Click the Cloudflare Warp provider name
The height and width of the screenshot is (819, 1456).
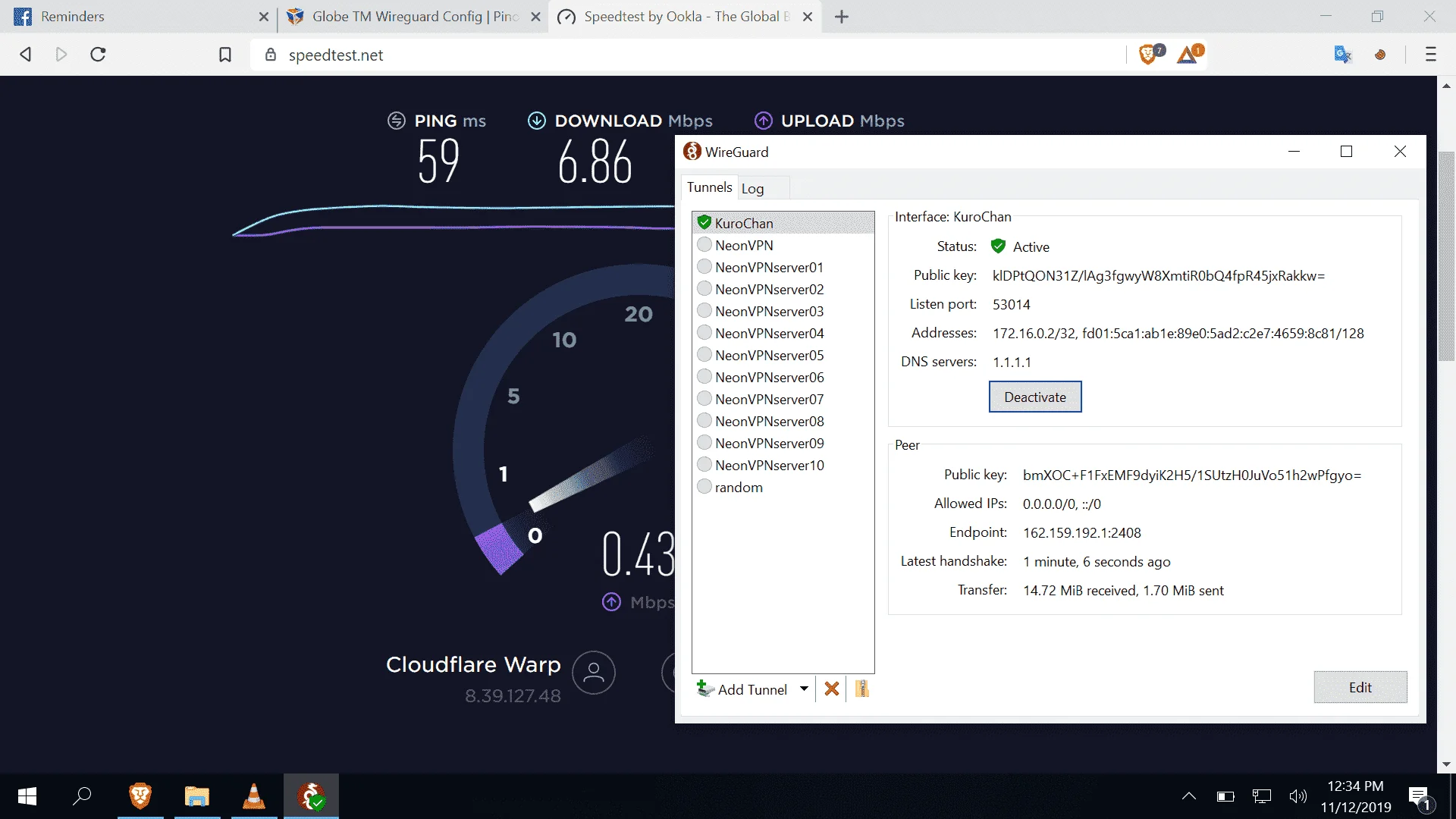tap(473, 664)
